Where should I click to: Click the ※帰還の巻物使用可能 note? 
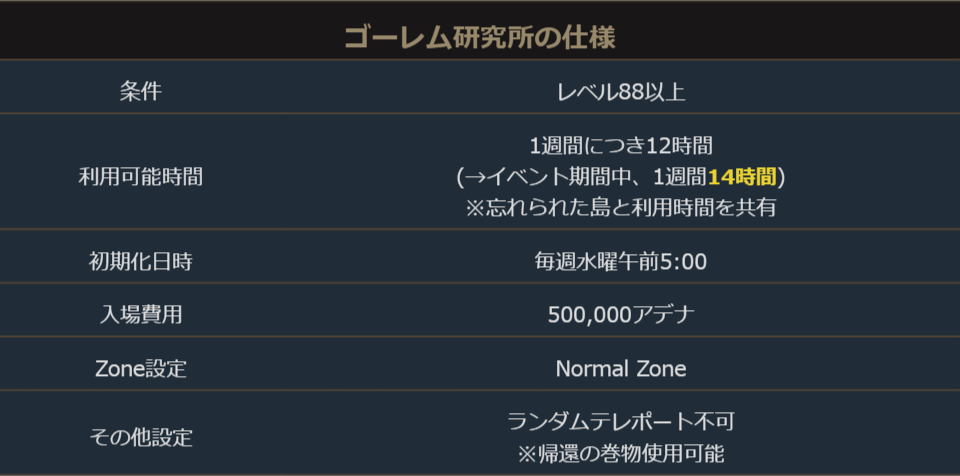click(620, 452)
